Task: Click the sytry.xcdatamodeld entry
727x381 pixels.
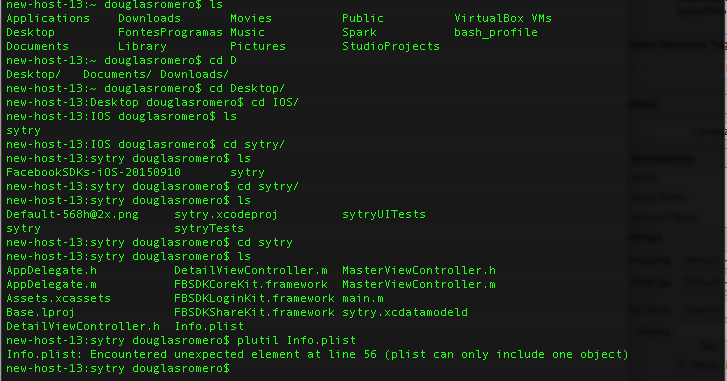Action: tap(405, 312)
